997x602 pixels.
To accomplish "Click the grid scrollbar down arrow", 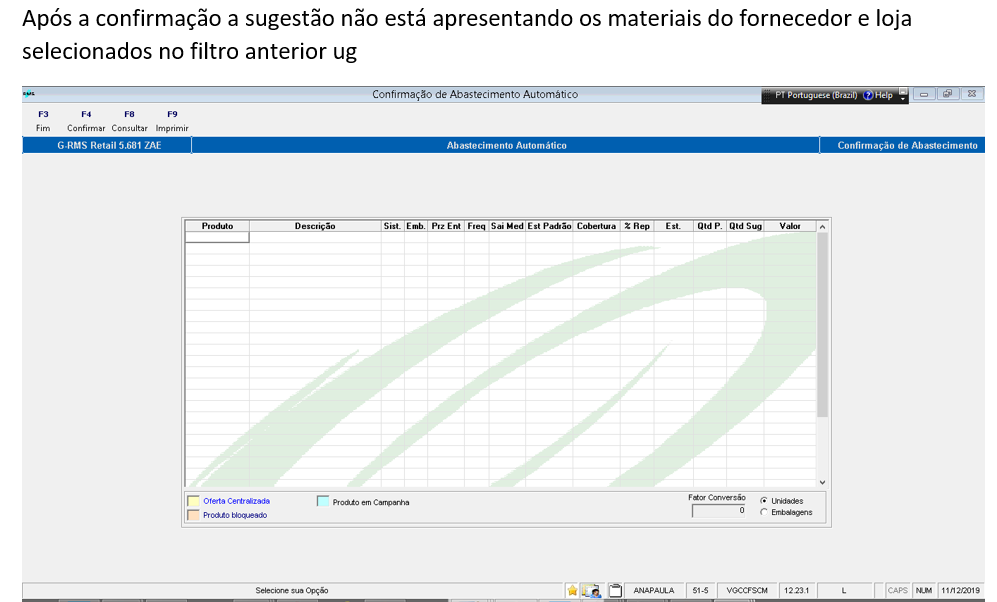I will [x=822, y=482].
